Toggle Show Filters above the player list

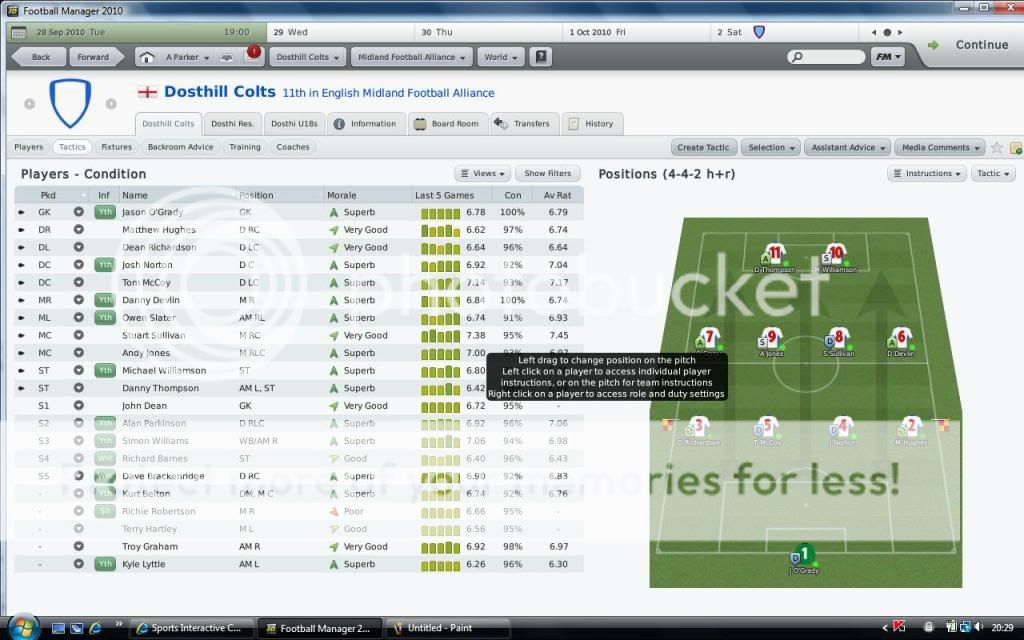[548, 173]
